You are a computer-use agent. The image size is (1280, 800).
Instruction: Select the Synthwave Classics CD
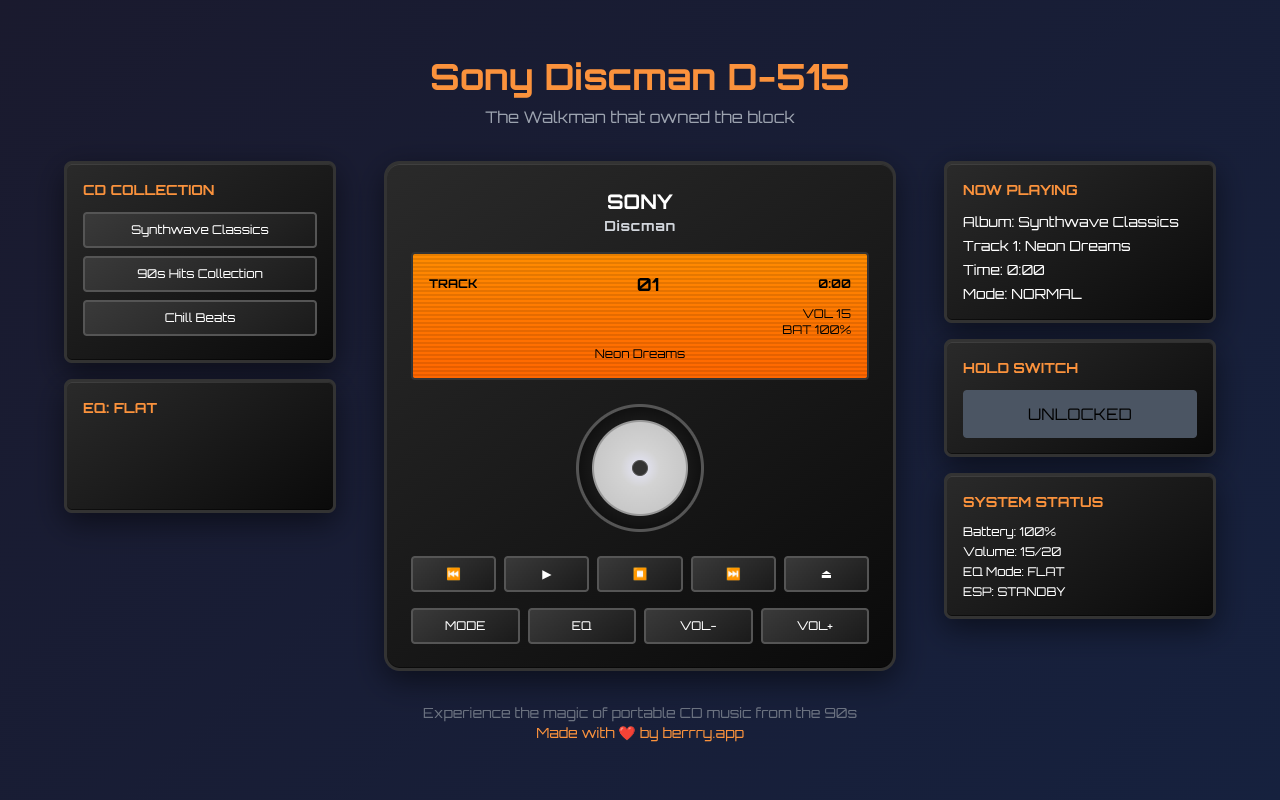tap(199, 229)
